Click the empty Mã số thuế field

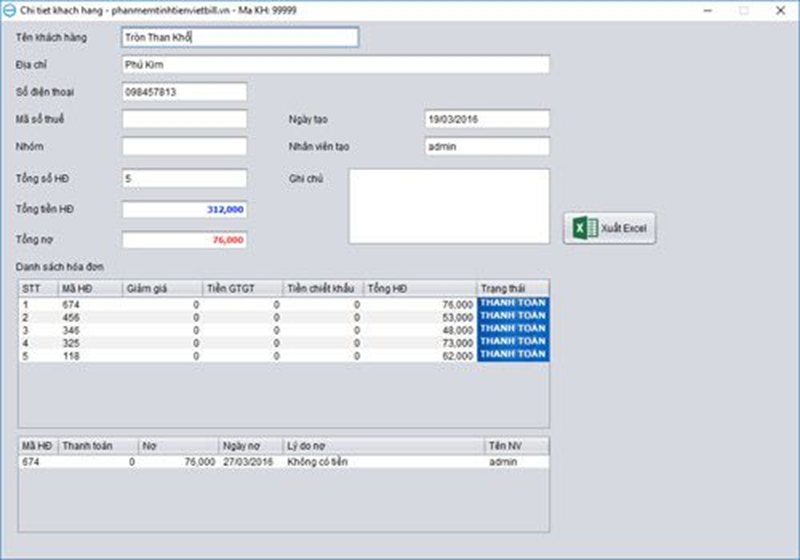[x=184, y=119]
